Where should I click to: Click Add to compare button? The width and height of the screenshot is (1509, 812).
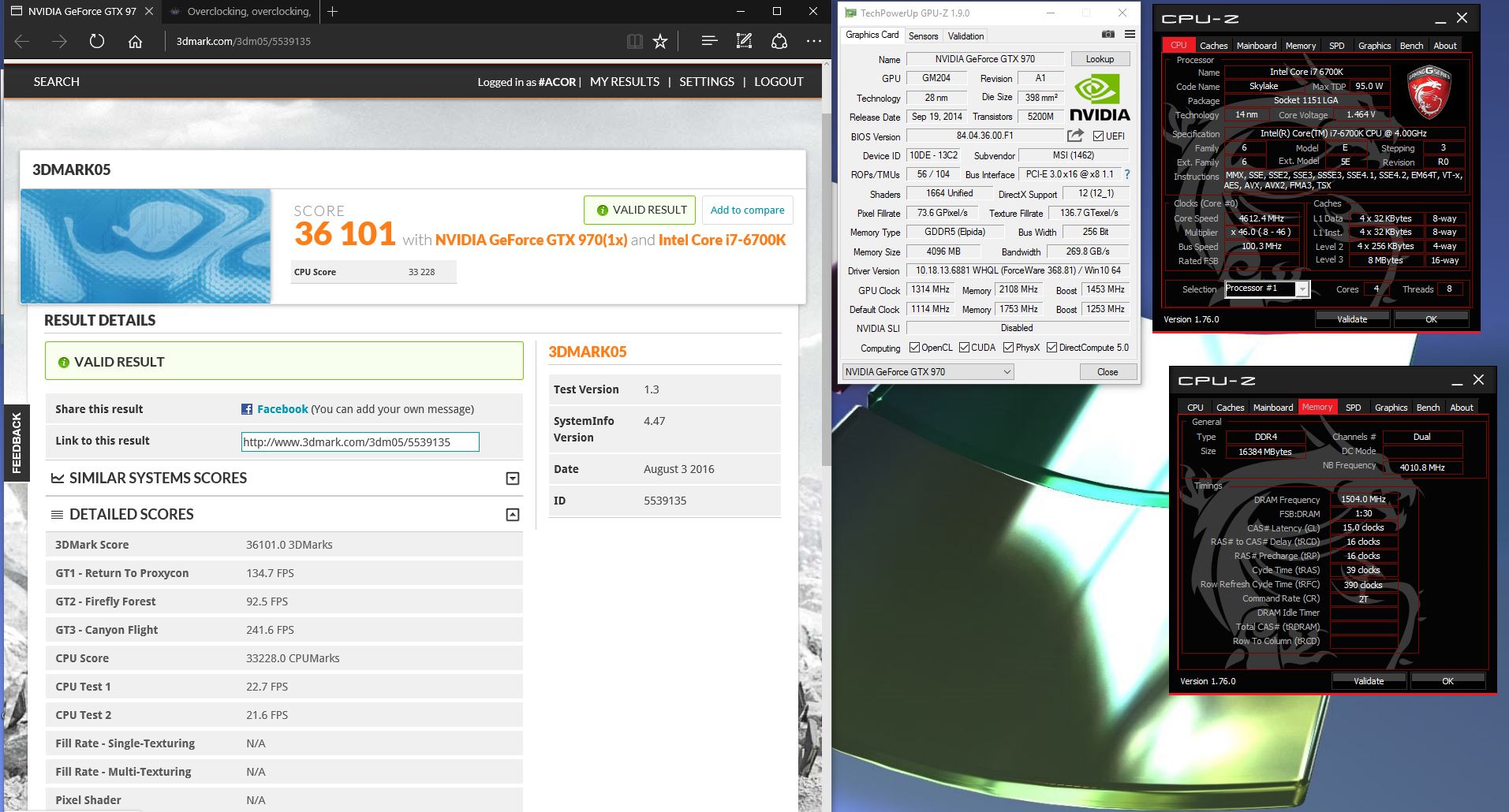click(x=747, y=210)
